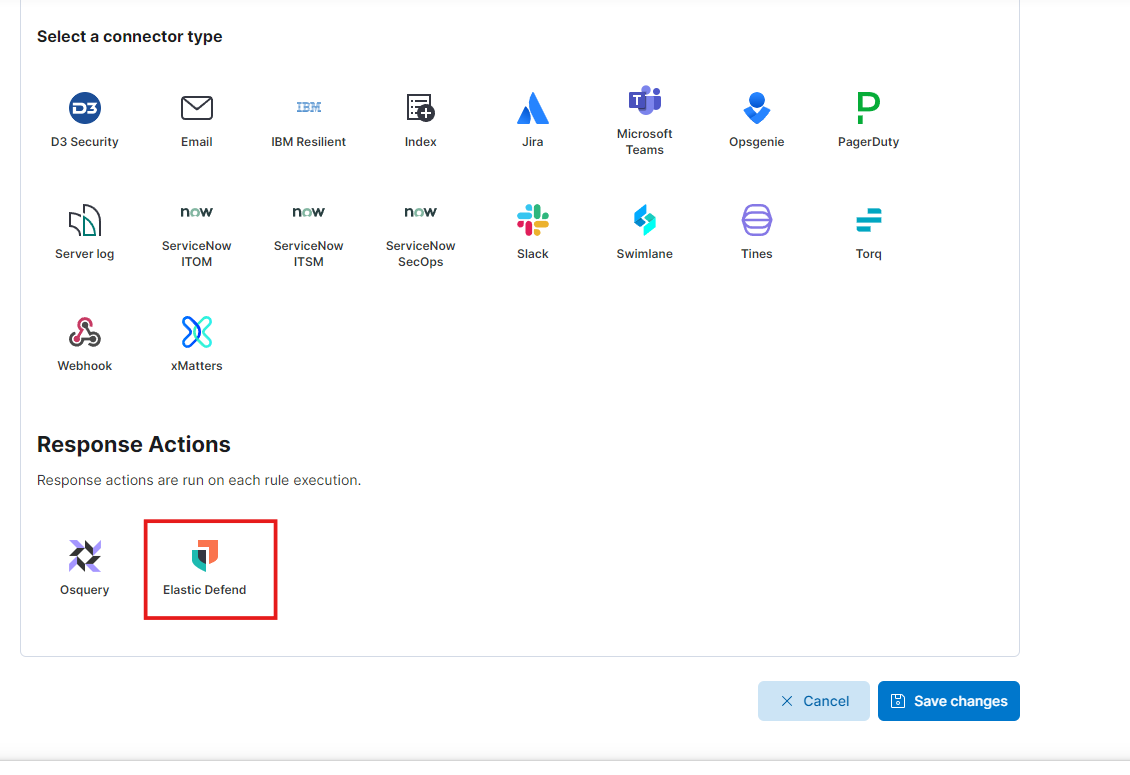
Task: Select the D3 Security connector icon
Action: click(85, 108)
